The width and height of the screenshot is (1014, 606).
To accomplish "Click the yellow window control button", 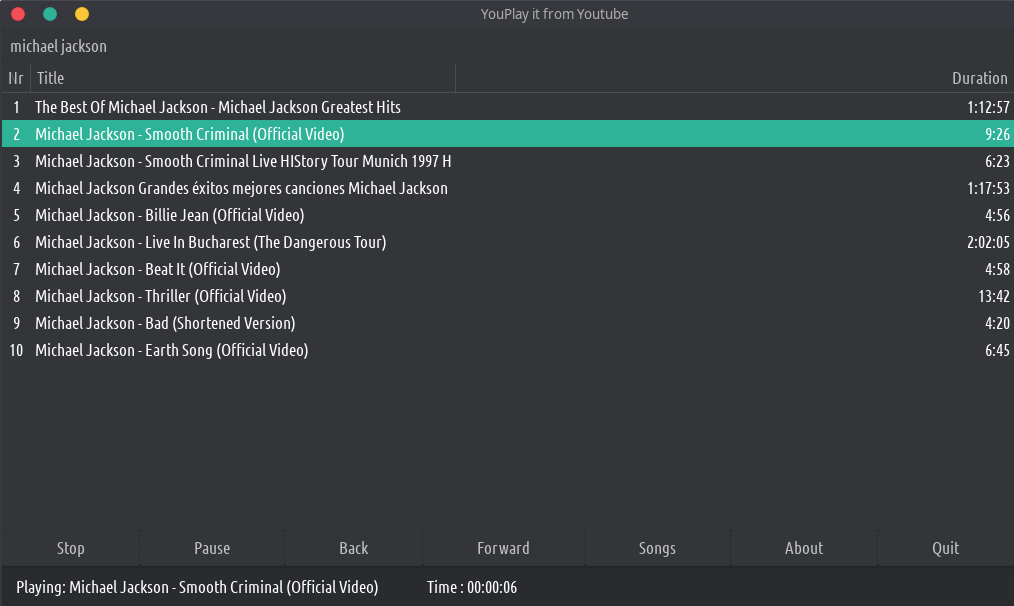I will [x=81, y=14].
